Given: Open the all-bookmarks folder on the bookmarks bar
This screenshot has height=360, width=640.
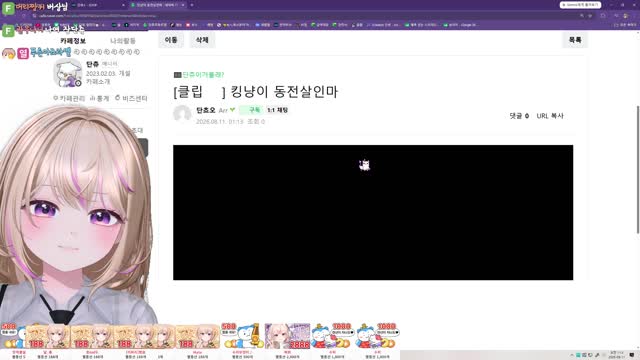Looking at the screenshot, I should [x=624, y=25].
